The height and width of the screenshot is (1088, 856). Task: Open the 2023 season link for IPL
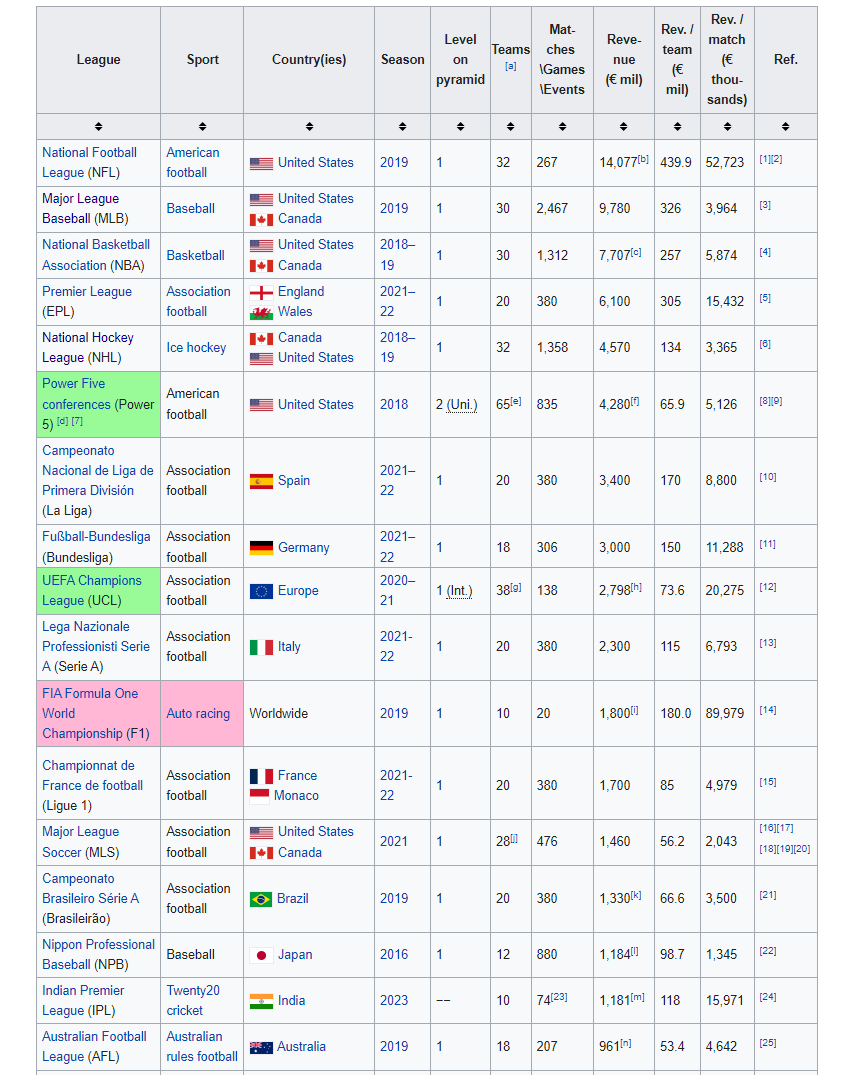pos(394,1001)
